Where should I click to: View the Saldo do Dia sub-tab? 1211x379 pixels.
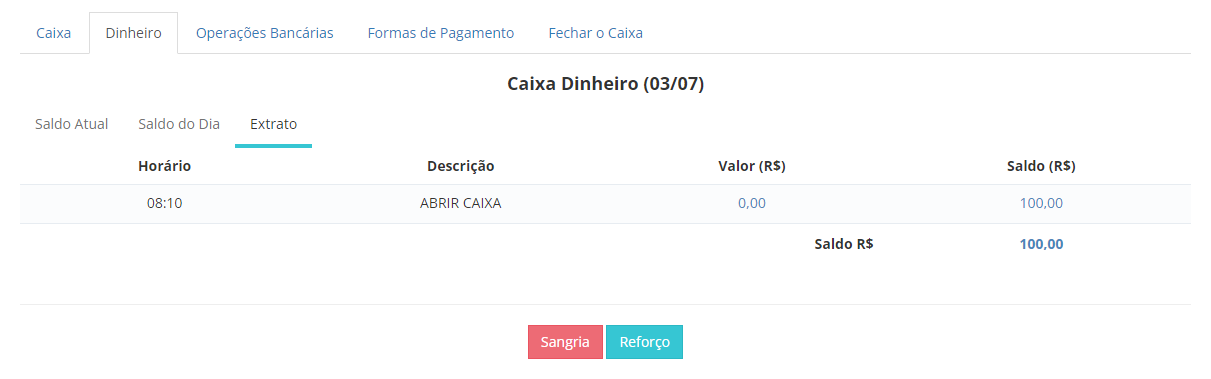179,124
